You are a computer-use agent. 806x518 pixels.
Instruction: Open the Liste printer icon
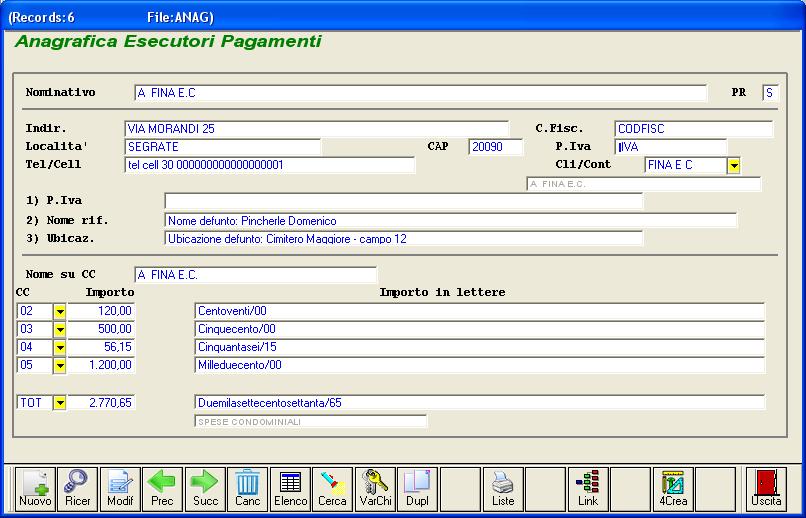click(503, 489)
